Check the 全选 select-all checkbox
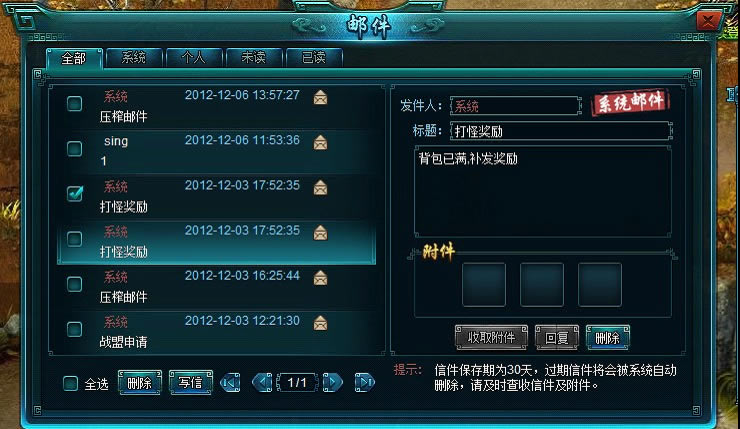 click(x=70, y=383)
